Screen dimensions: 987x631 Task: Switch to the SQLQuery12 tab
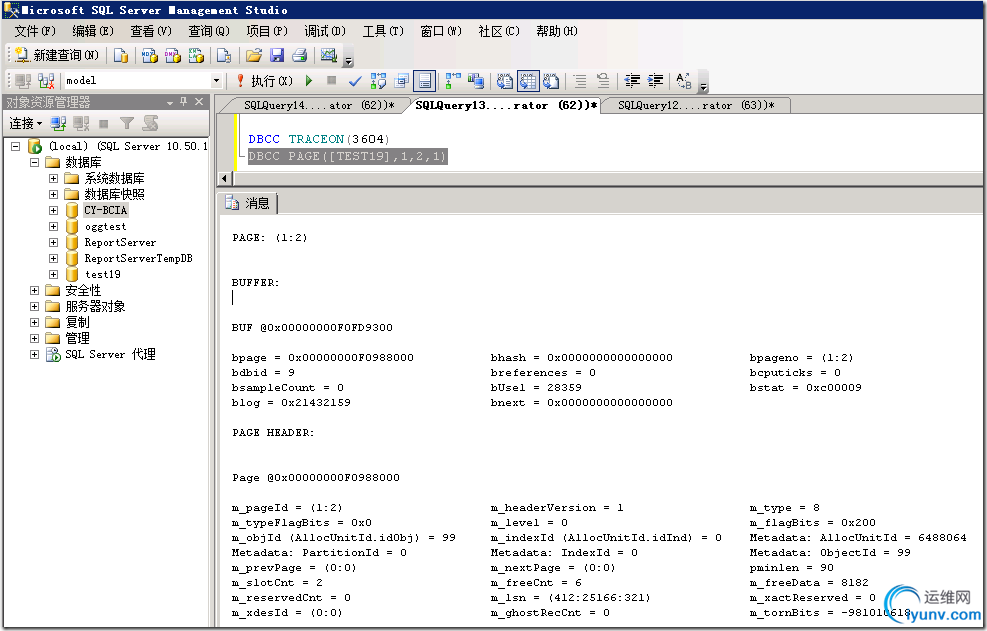[x=696, y=105]
